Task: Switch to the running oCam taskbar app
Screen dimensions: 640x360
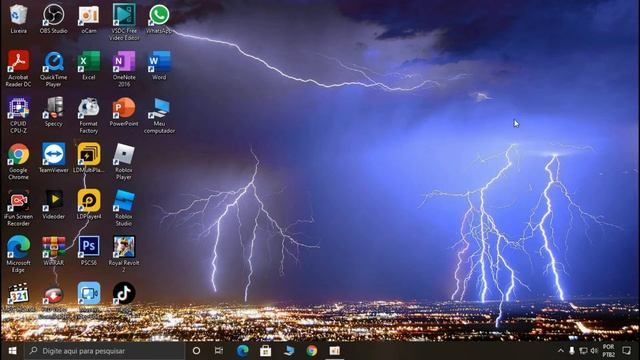Action: click(335, 351)
